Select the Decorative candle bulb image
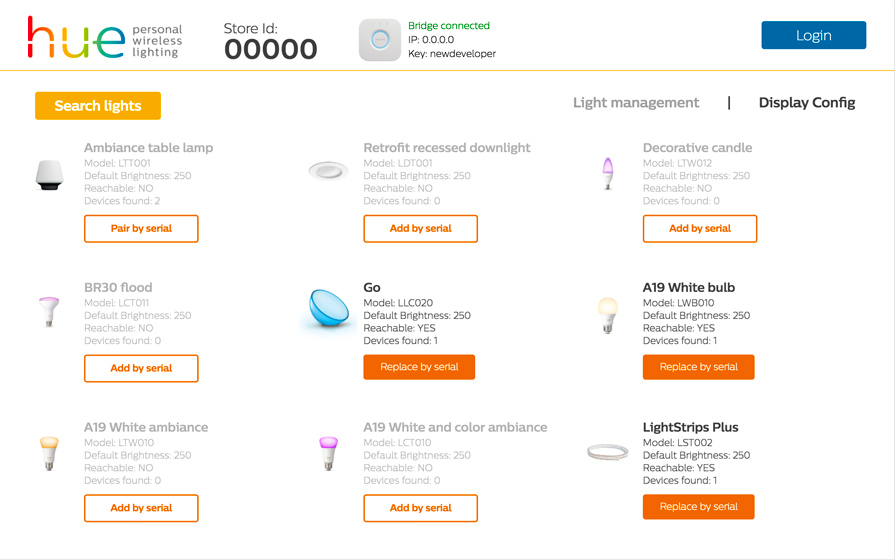The image size is (895, 560). [608, 174]
